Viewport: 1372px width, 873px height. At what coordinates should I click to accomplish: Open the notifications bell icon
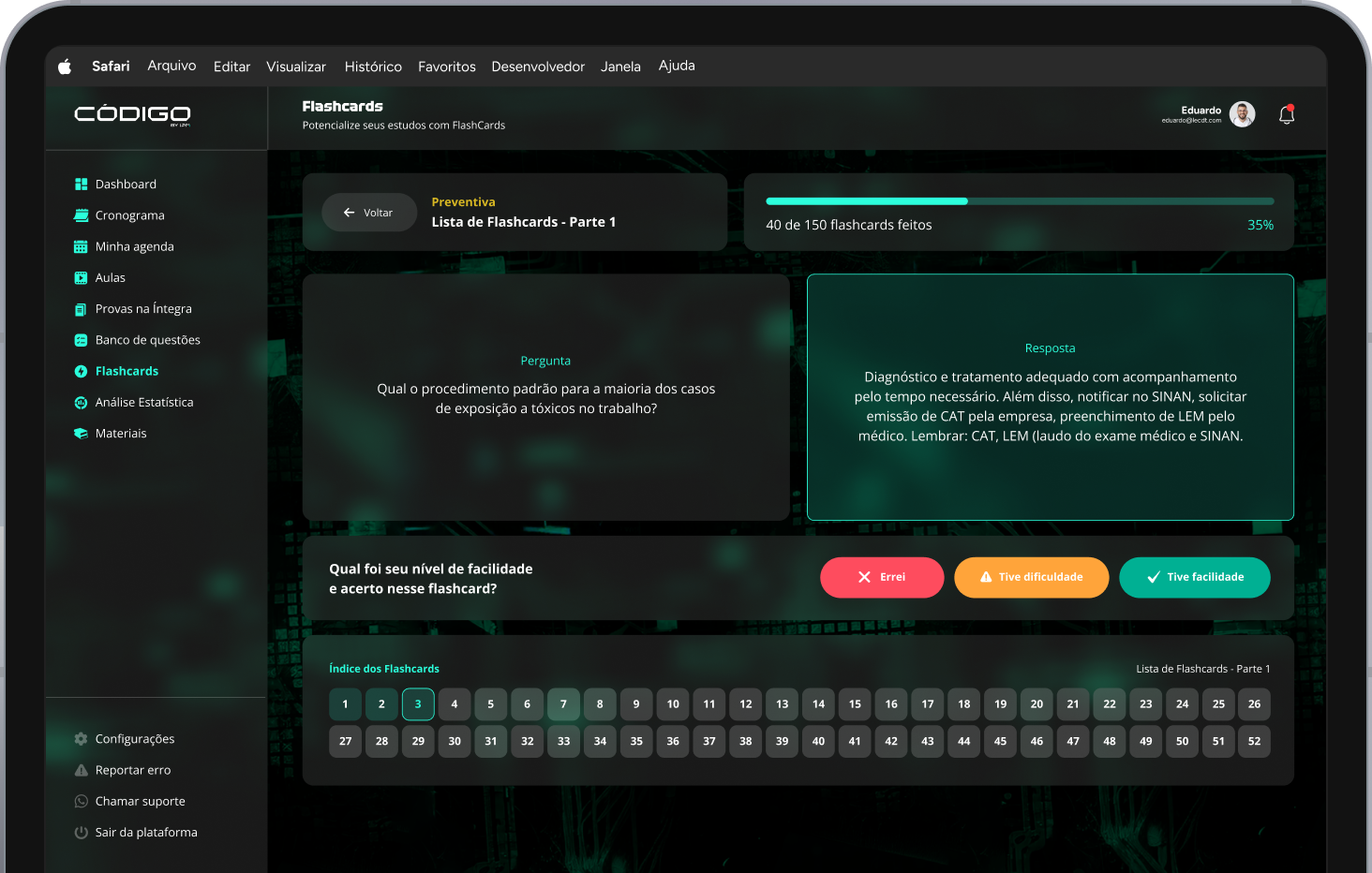pos(1287,114)
